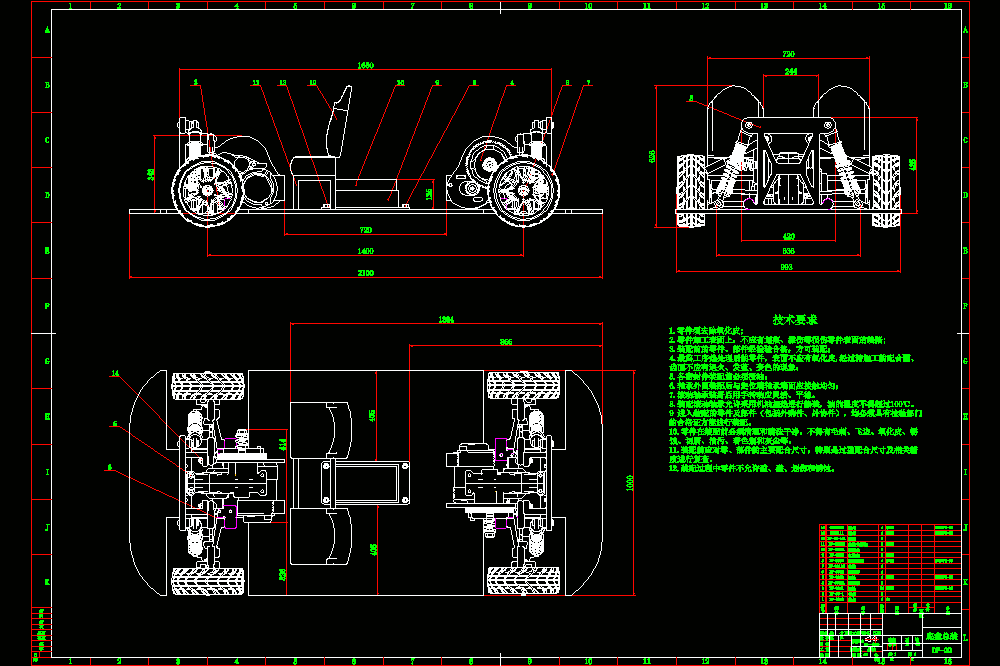Viewport: 1000px width, 666px height.
Task: Click the 993 overall width dimension text
Action: pyautogui.click(x=786, y=267)
